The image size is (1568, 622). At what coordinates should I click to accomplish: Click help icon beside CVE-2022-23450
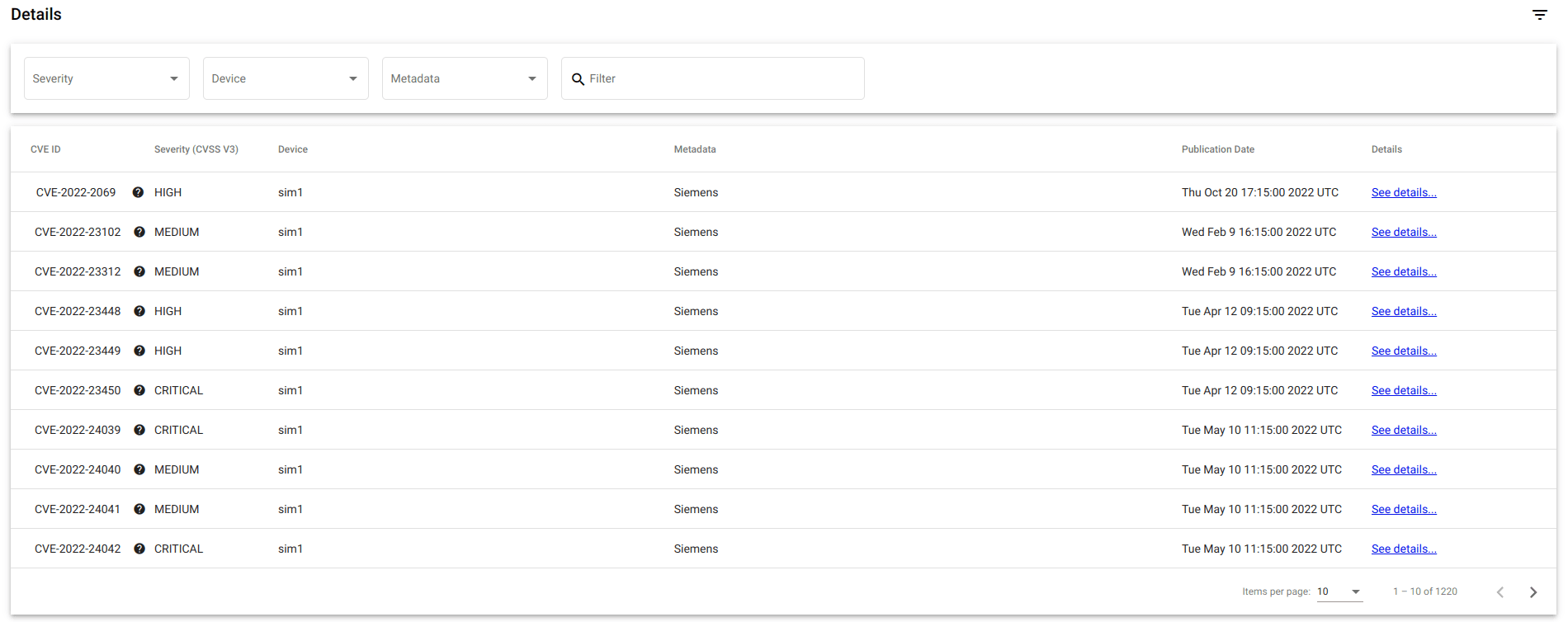(x=139, y=390)
